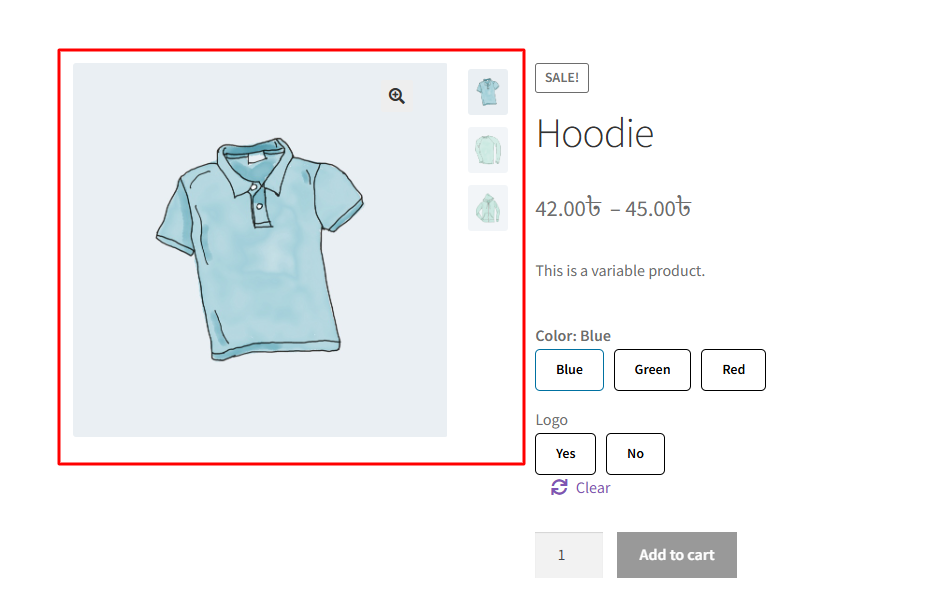Click the 'Color: Blue' label
Viewport: 943px width, 601px height.
[573, 336]
